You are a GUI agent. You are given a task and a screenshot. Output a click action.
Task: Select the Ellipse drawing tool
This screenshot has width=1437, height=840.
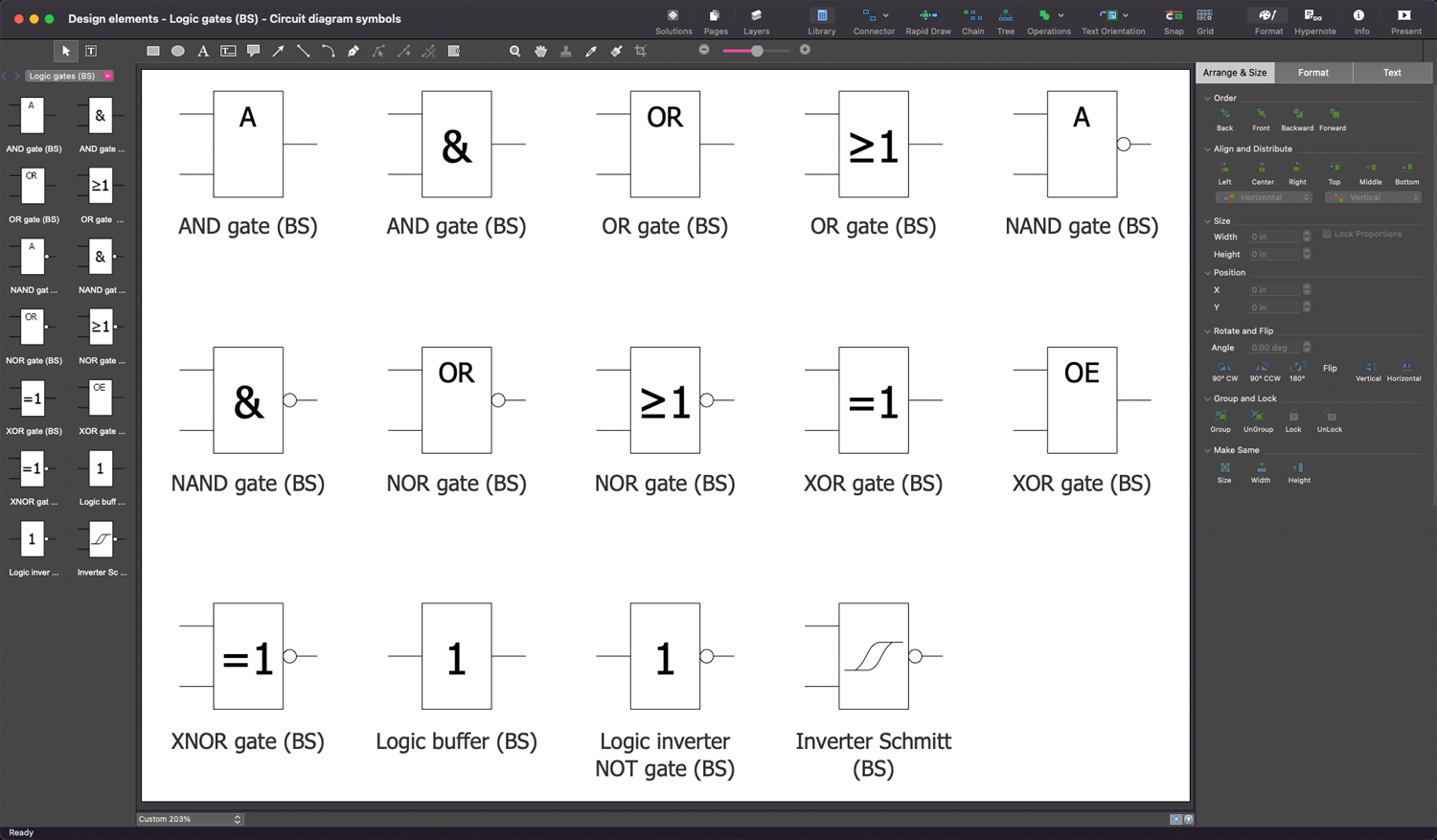(177, 51)
